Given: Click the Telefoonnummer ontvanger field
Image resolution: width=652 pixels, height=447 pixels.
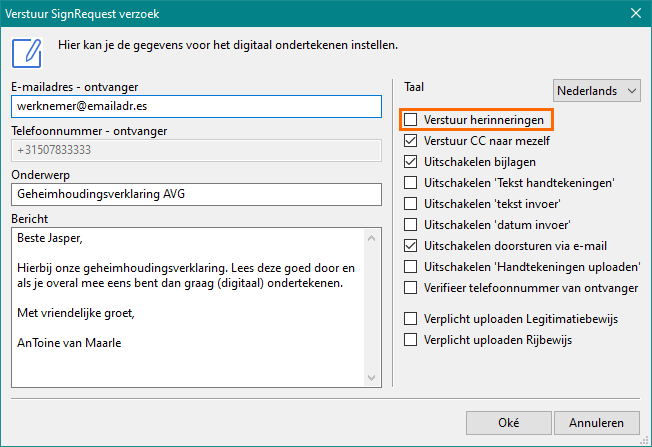Looking at the screenshot, I should click(196, 150).
